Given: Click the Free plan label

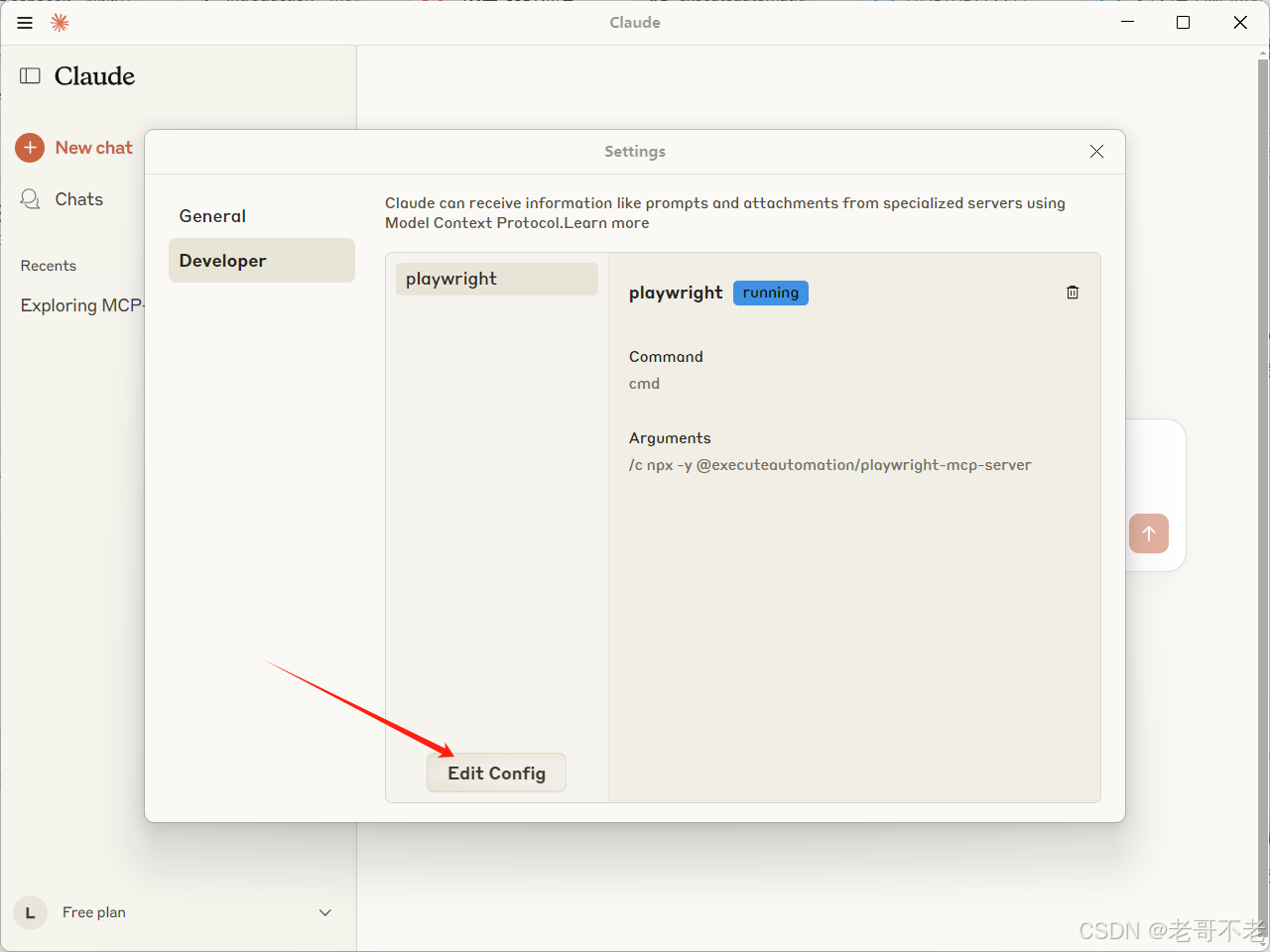Looking at the screenshot, I should 94,912.
